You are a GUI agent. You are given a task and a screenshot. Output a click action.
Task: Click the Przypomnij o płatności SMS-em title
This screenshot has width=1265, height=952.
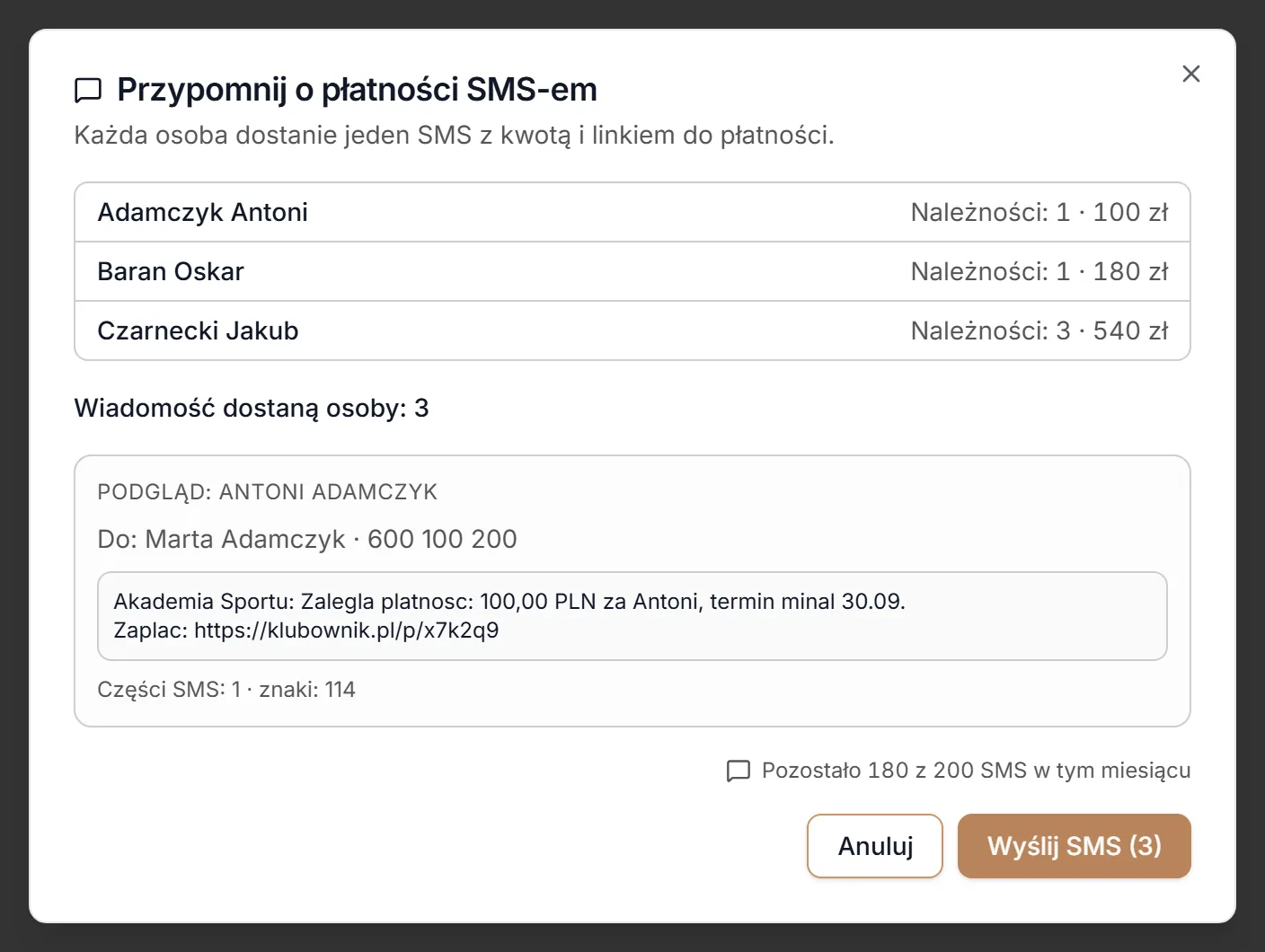tap(358, 90)
